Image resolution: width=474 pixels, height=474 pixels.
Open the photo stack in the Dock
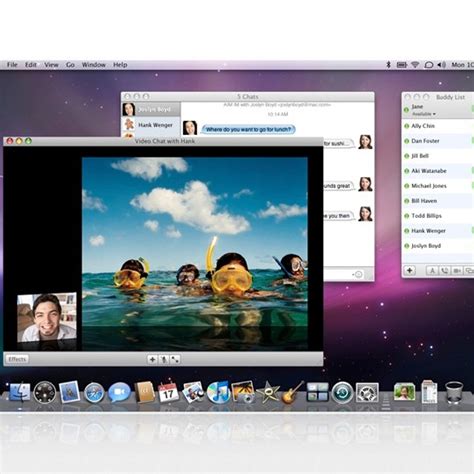(404, 392)
